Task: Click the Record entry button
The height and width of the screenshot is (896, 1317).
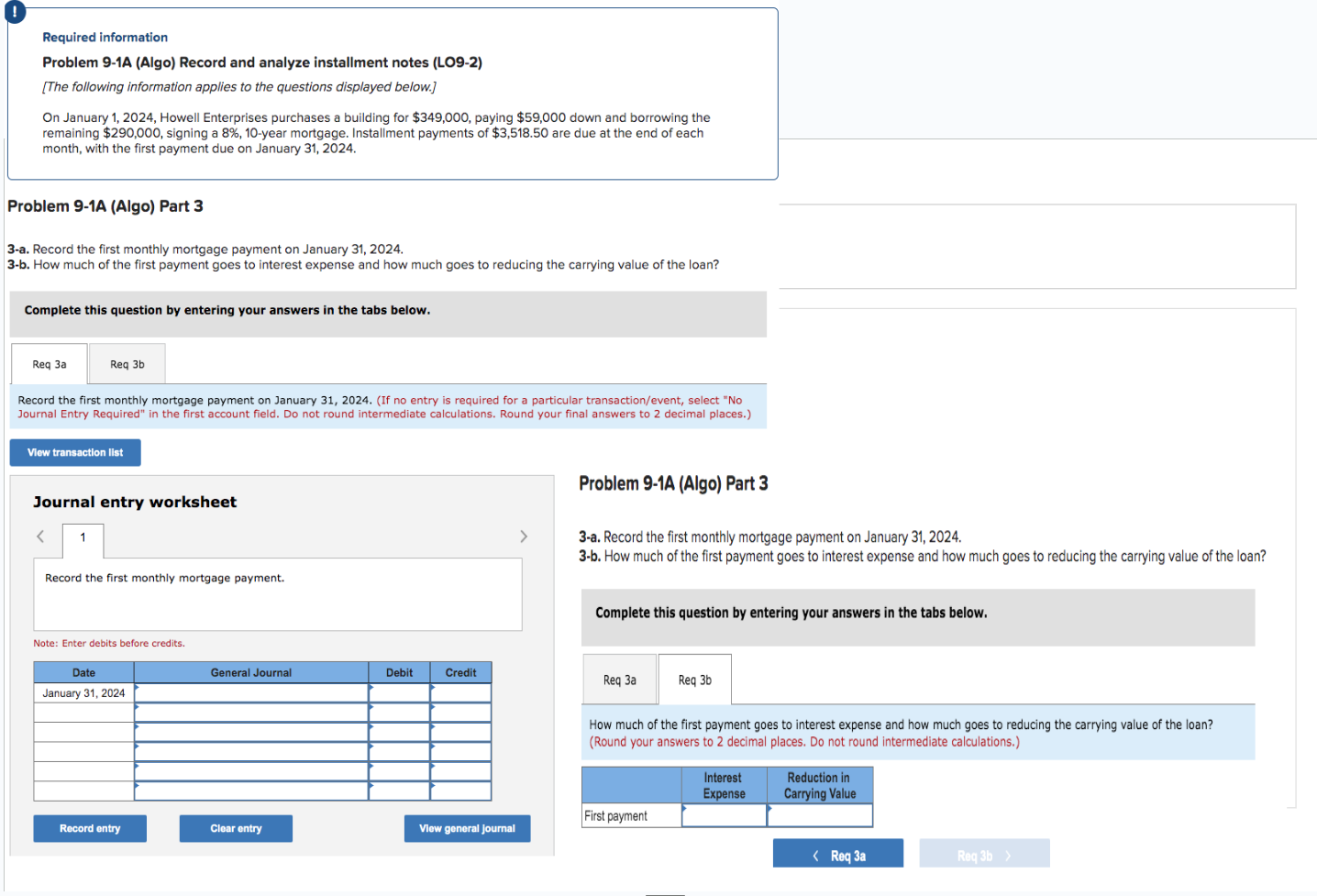Action: [89, 828]
